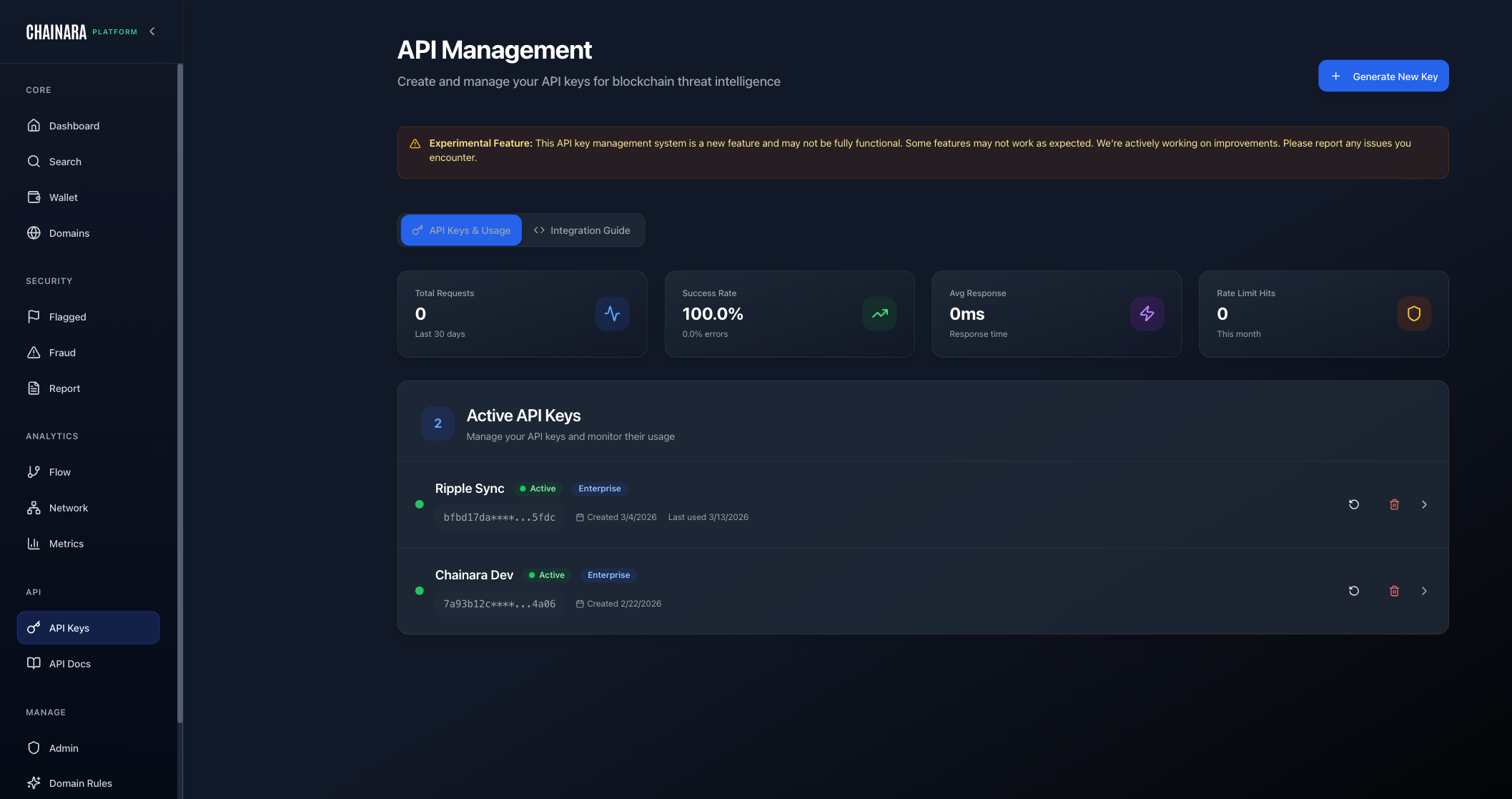Switch to API Keys & Usage tab
The image size is (1512, 799).
[461, 230]
